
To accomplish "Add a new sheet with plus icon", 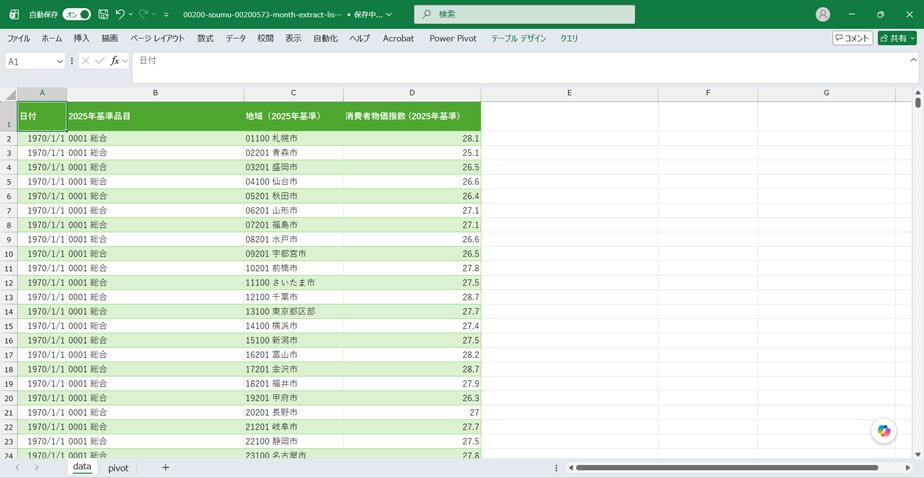I will 166,467.
